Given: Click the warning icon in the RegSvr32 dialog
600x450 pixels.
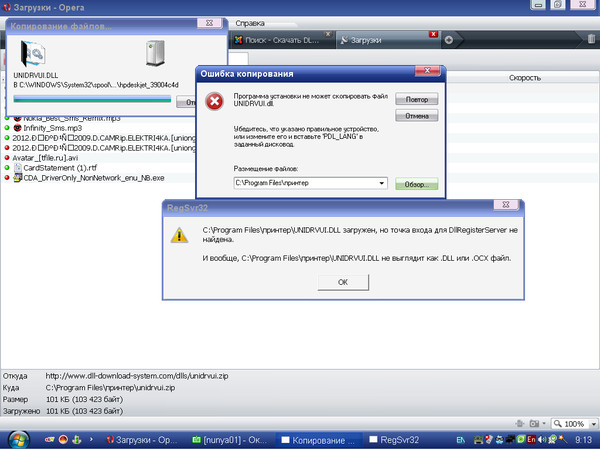Looking at the screenshot, I should pyautogui.click(x=179, y=235).
